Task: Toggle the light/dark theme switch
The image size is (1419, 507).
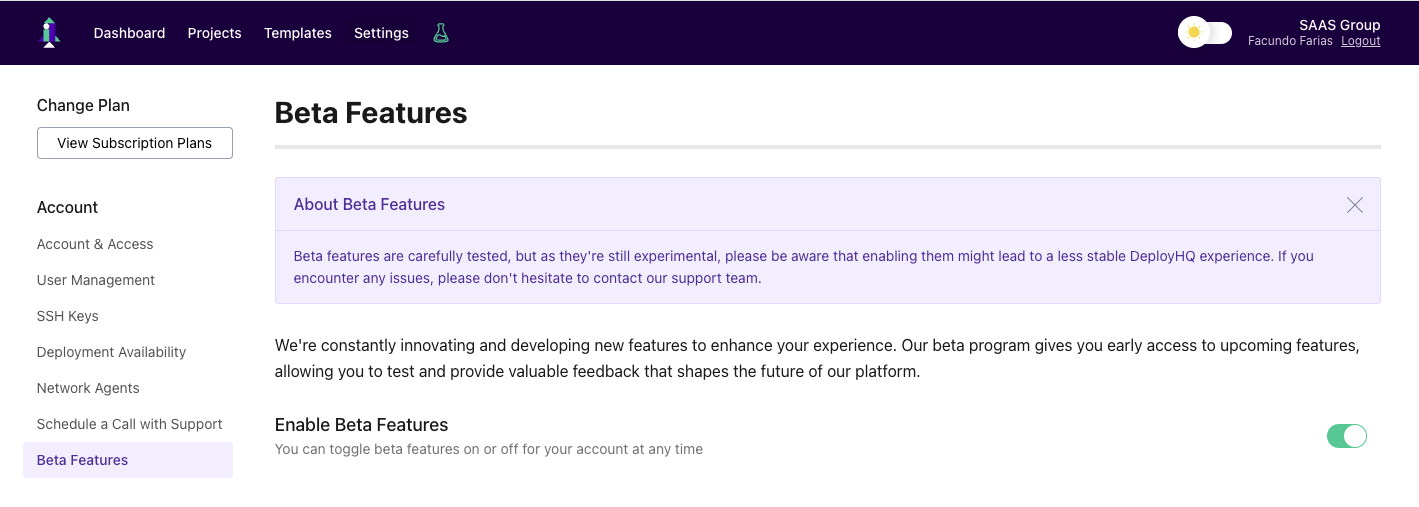Action: [x=1204, y=32]
